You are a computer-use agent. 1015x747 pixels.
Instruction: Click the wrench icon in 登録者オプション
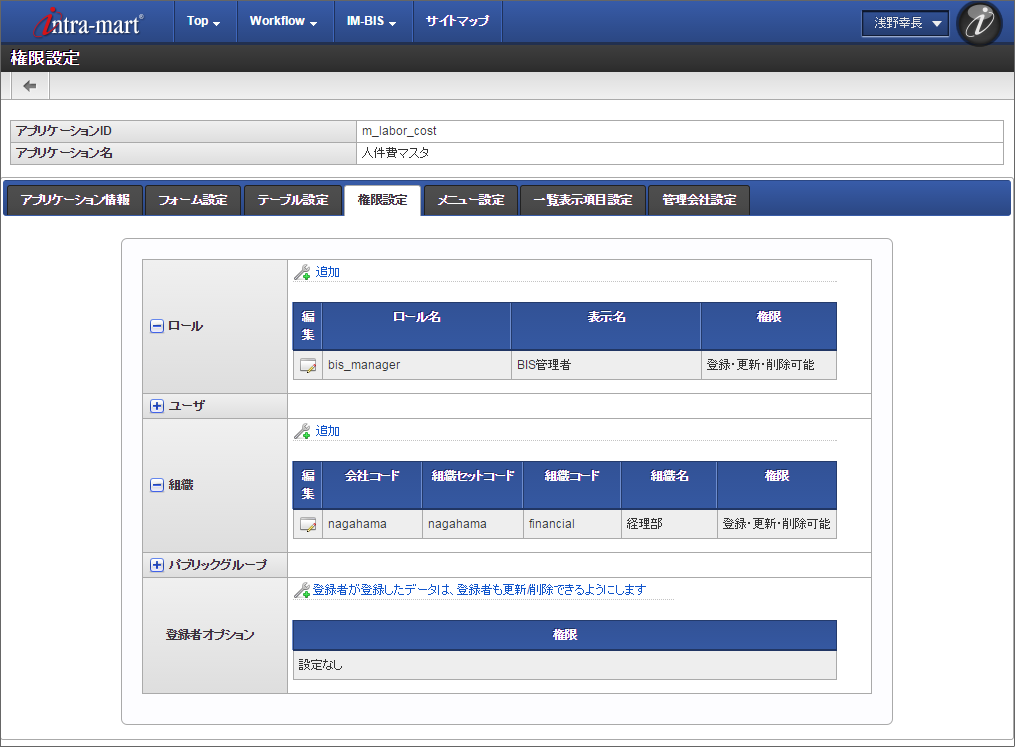[302, 590]
